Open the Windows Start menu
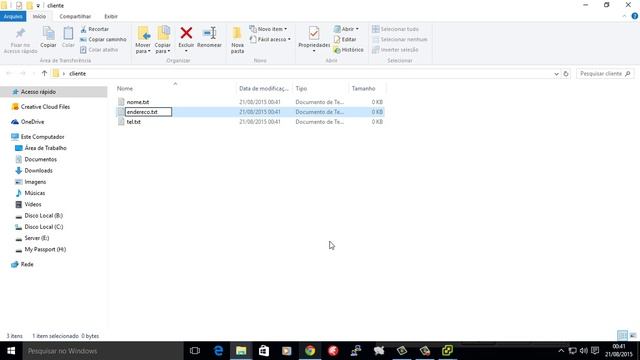The image size is (640, 360). [x=11, y=351]
